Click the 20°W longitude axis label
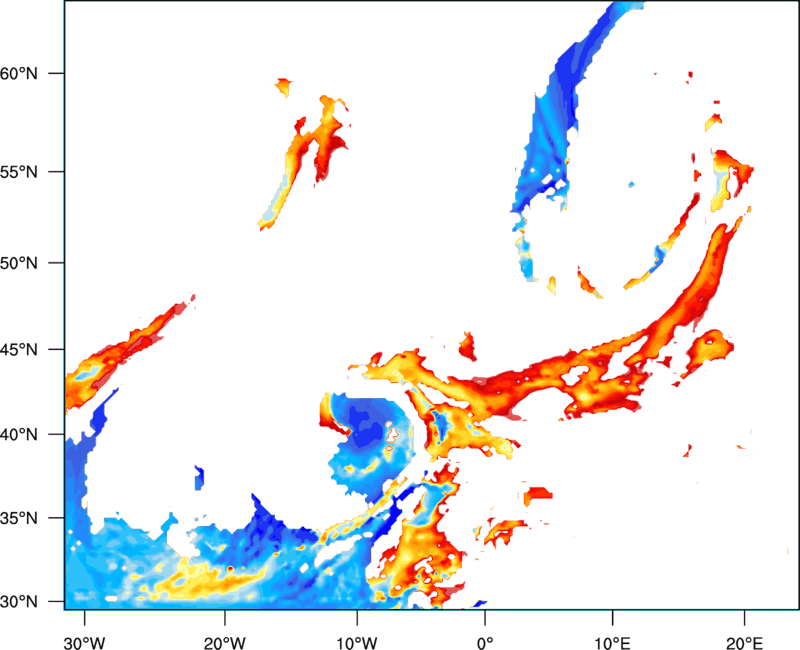This screenshot has width=800, height=650. pyautogui.click(x=224, y=643)
